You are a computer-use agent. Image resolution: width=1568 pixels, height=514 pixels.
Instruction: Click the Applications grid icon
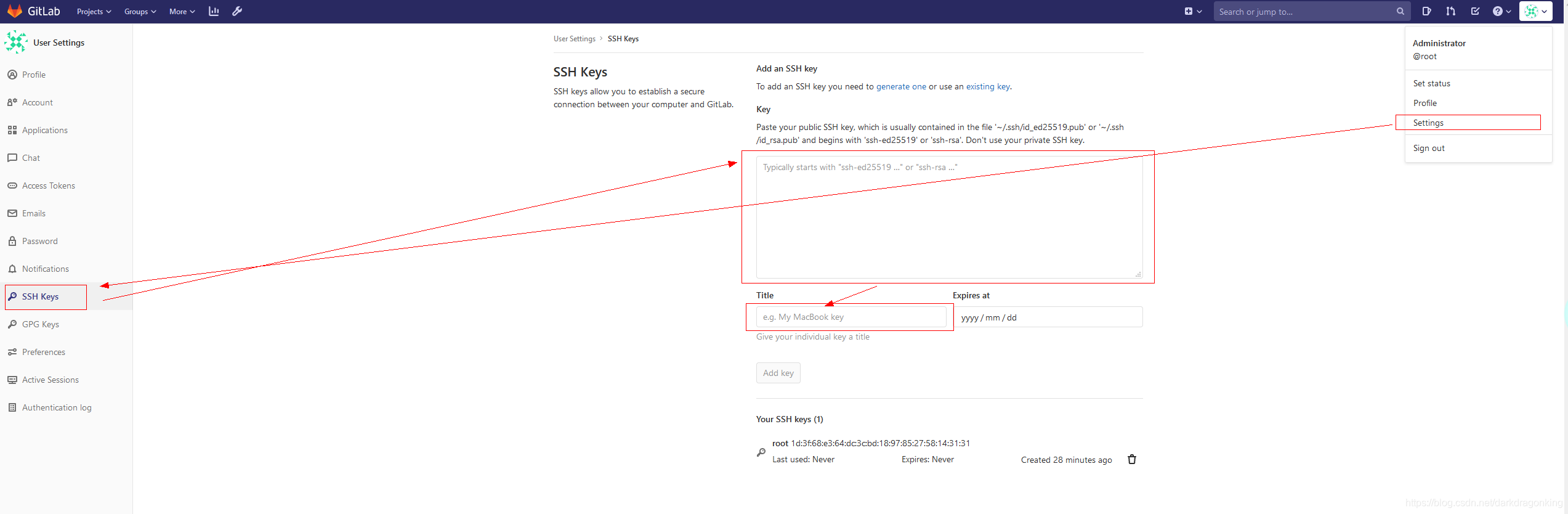pos(12,130)
